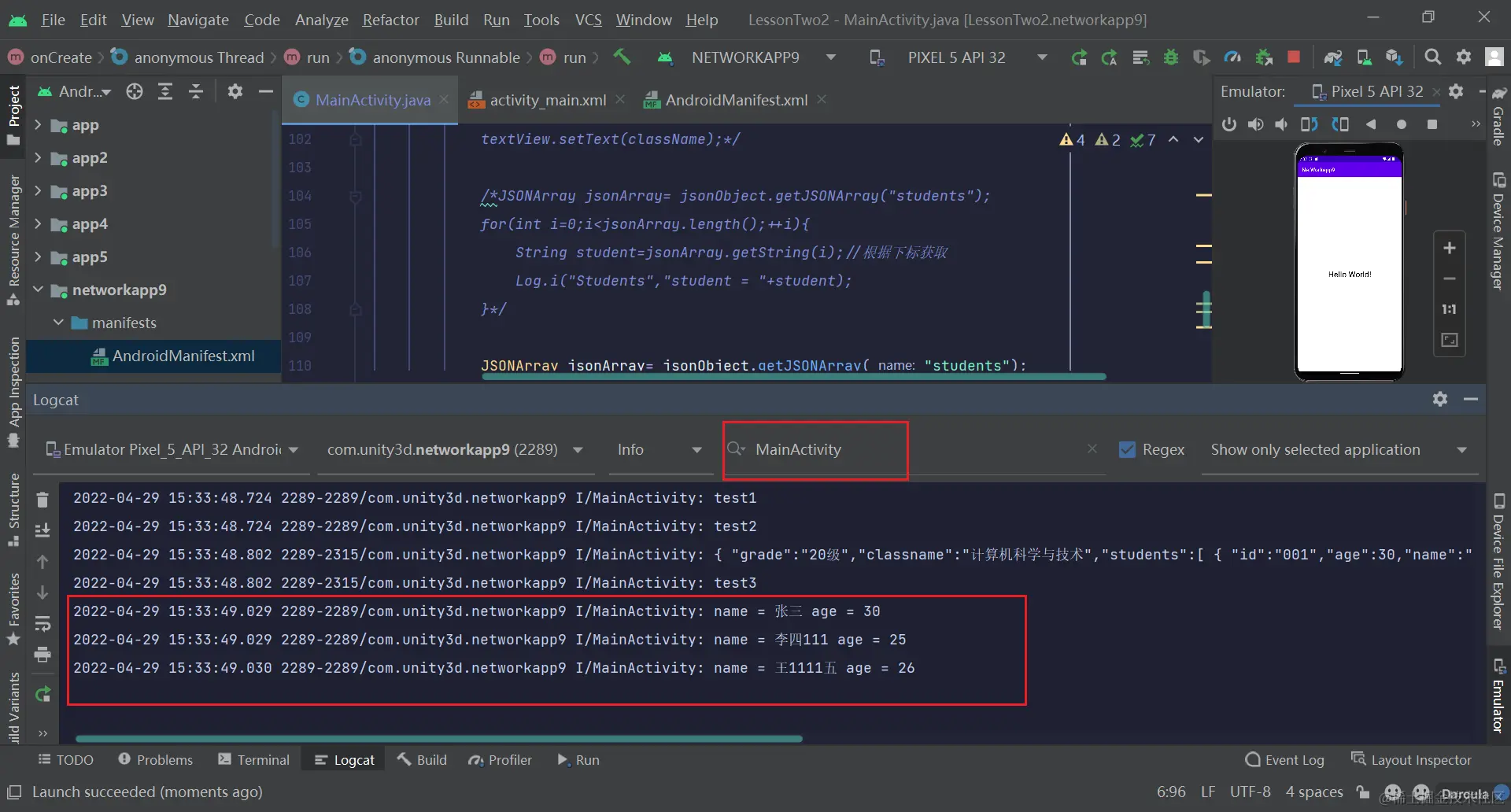Expand the app2 module in project tree
Viewport: 1511px width, 812px height.
coord(37,157)
